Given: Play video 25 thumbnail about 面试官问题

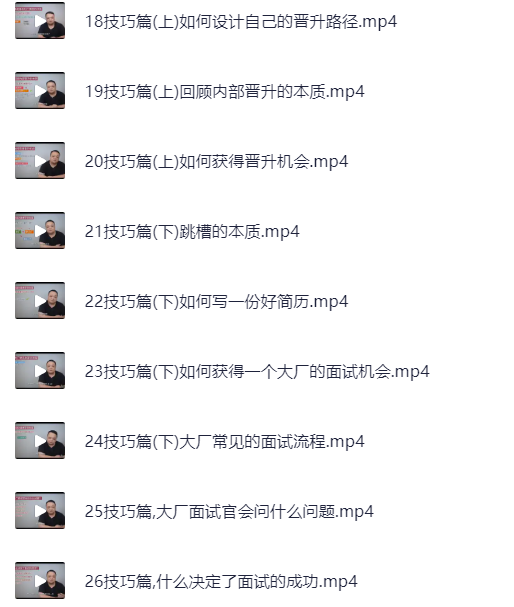Looking at the screenshot, I should point(40,511).
